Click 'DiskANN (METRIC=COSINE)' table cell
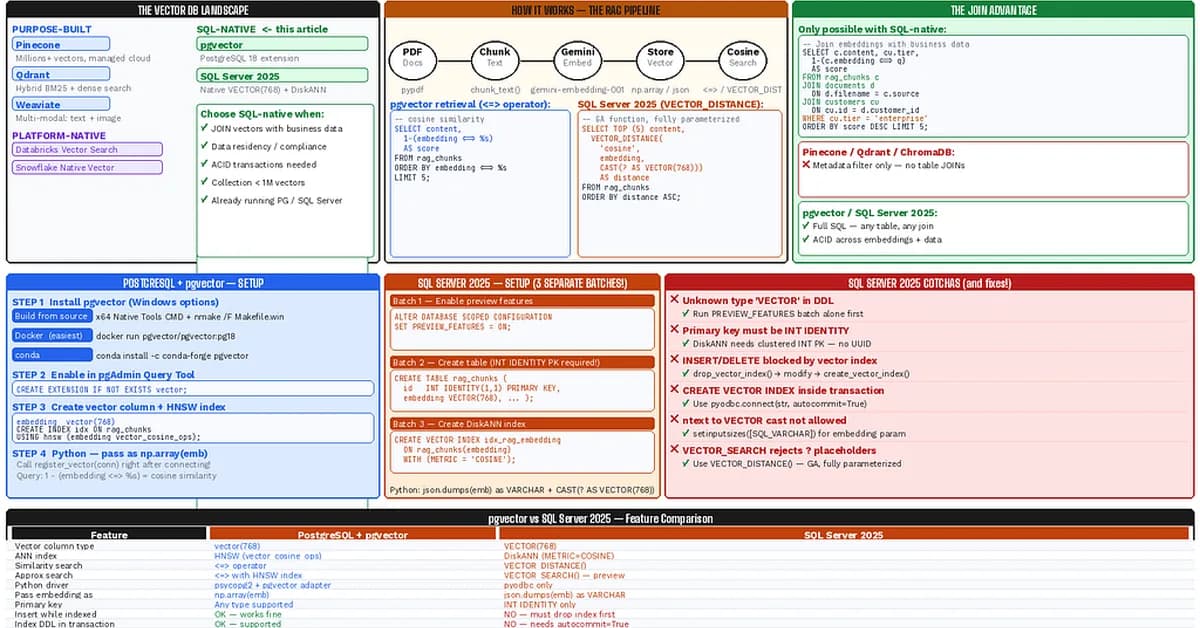 (559, 556)
